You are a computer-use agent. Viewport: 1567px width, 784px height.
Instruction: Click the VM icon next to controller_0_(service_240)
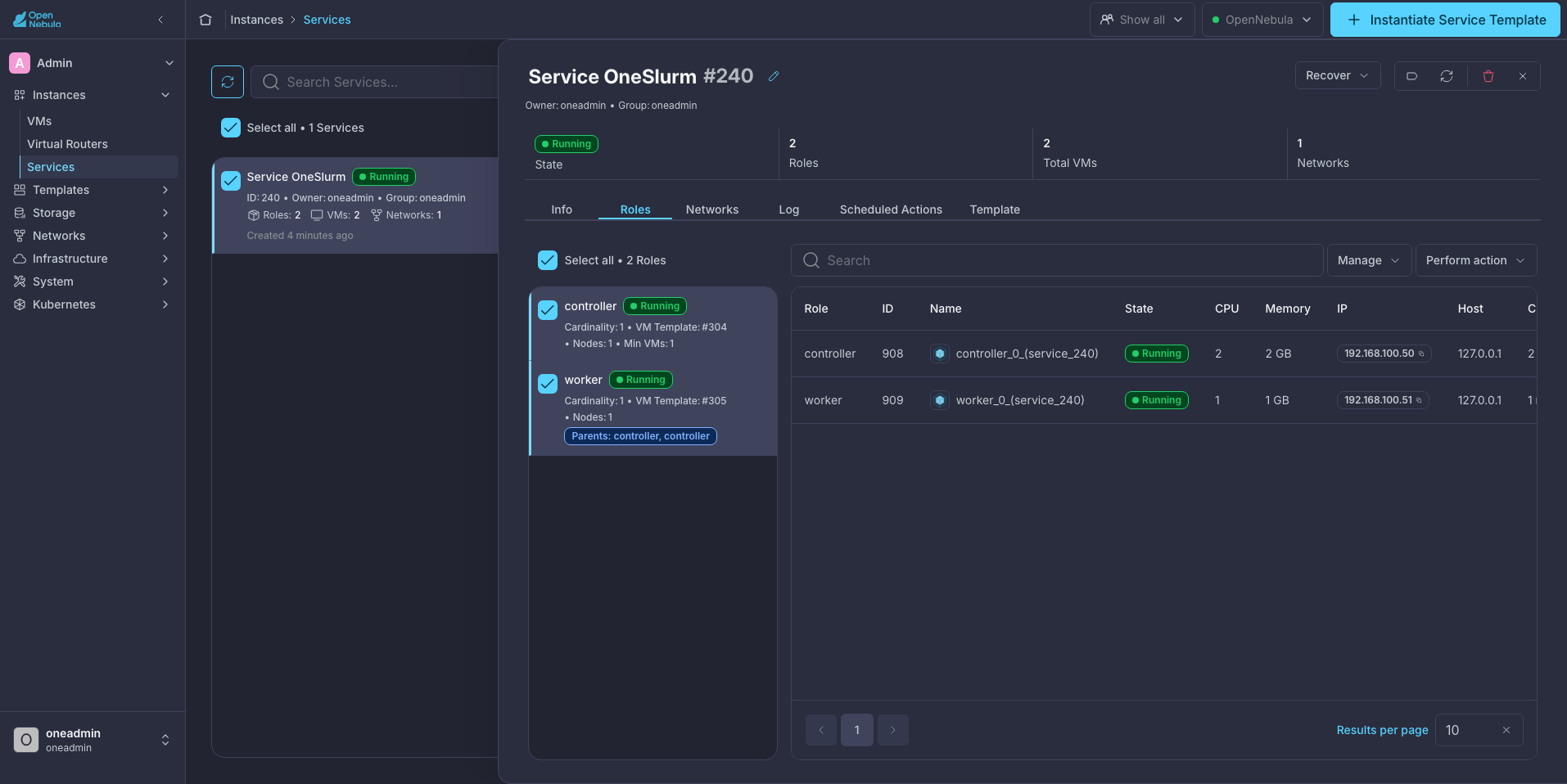[940, 354]
